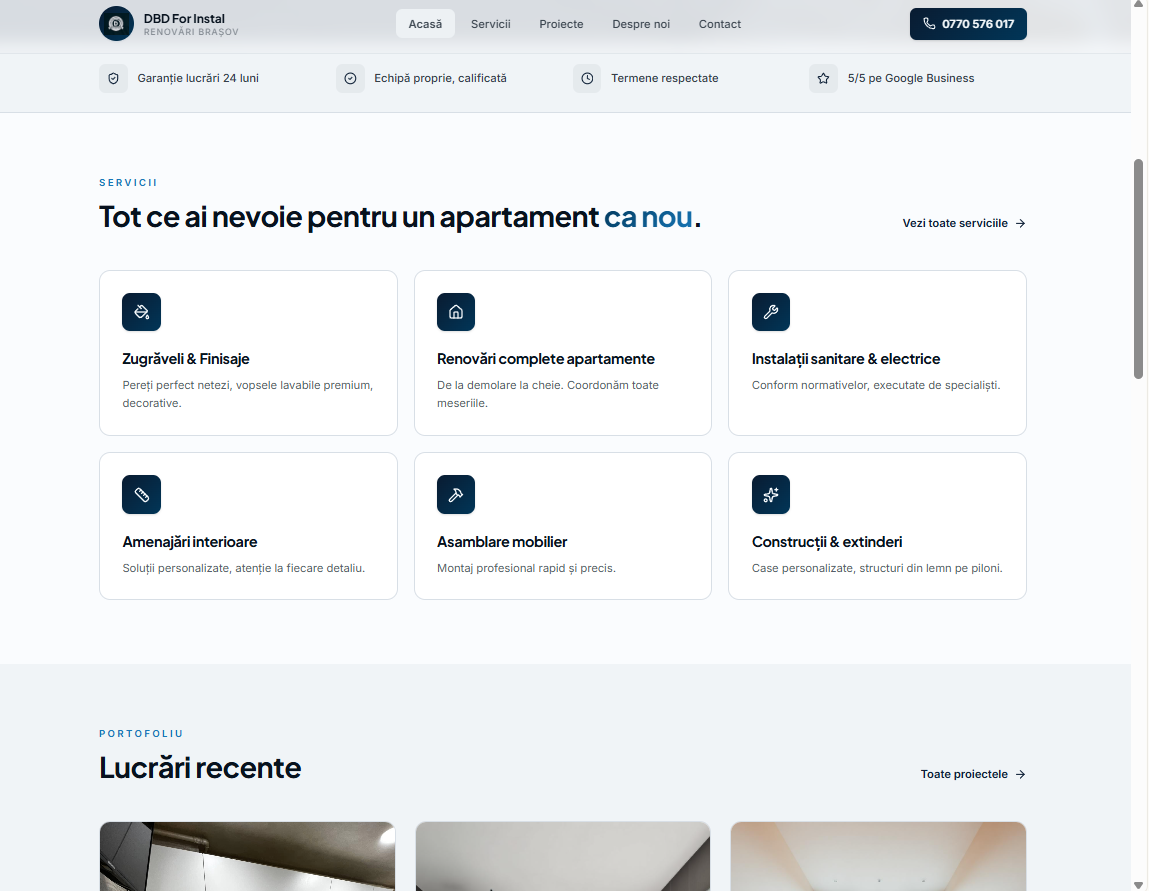Select the Construcții & extinderi icon
Viewport: 1149px width, 891px height.
770,494
